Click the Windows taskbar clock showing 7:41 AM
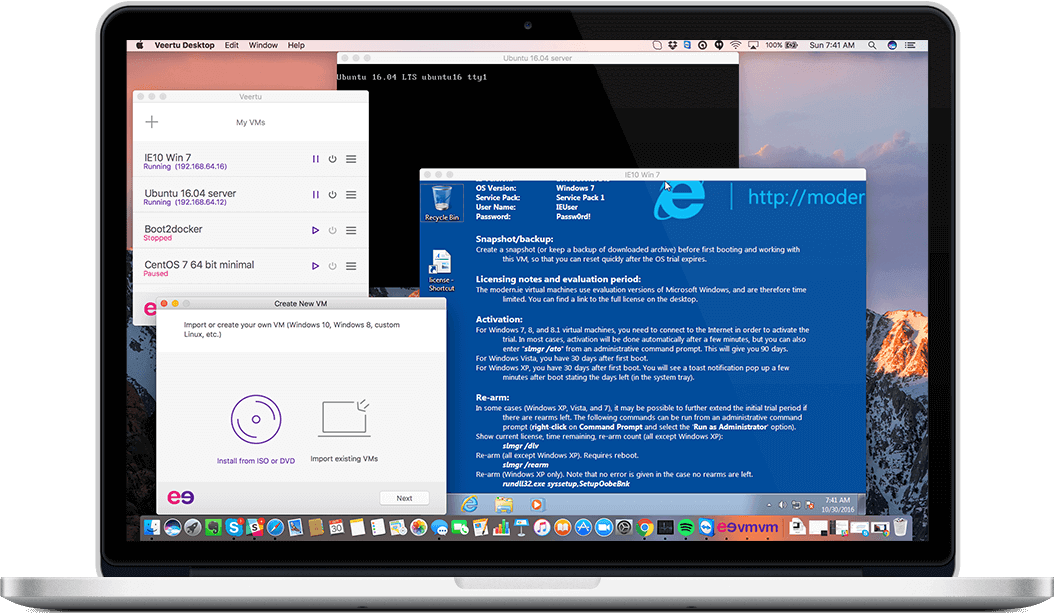1054x615 pixels. tap(838, 505)
